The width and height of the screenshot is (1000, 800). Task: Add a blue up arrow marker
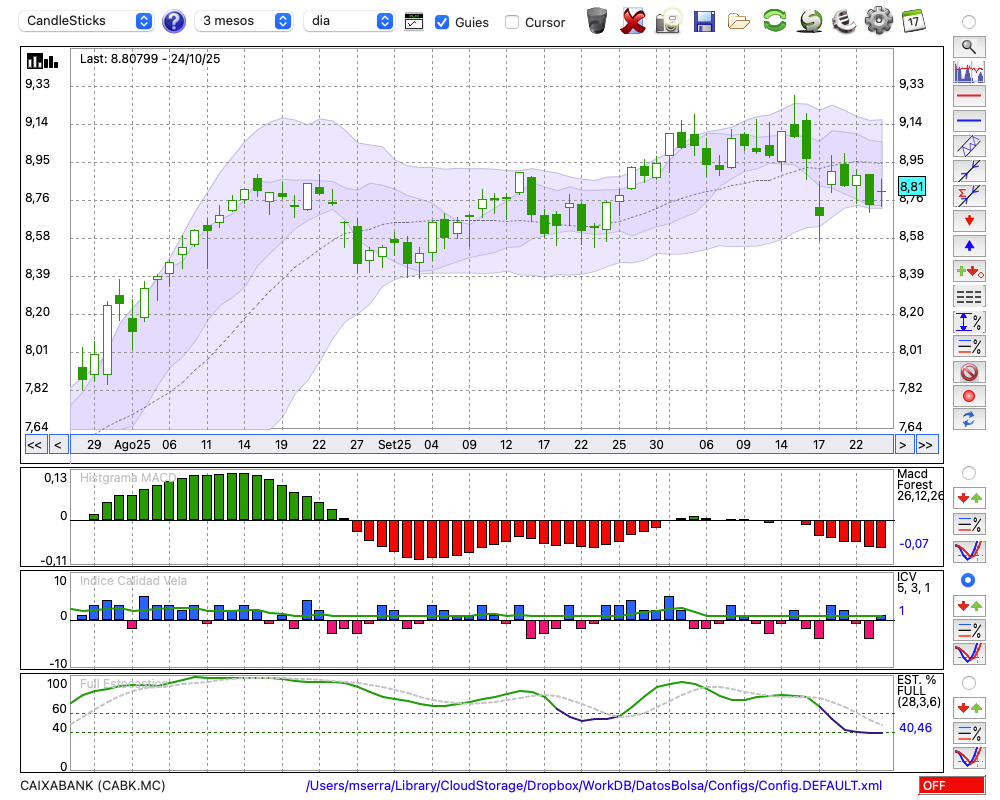pyautogui.click(x=969, y=246)
